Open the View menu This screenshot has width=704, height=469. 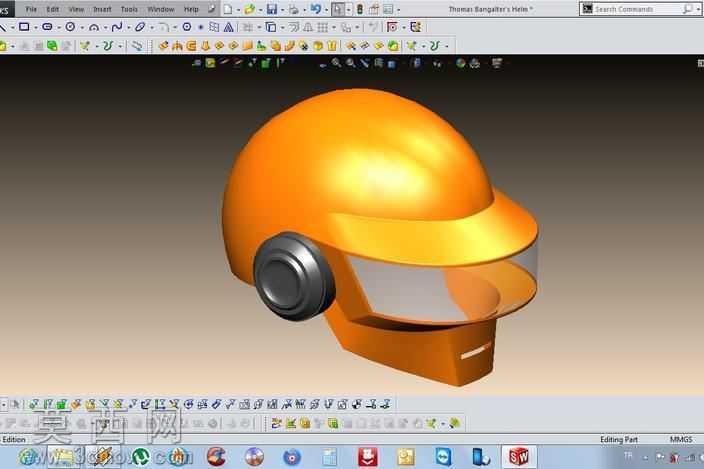click(76, 9)
